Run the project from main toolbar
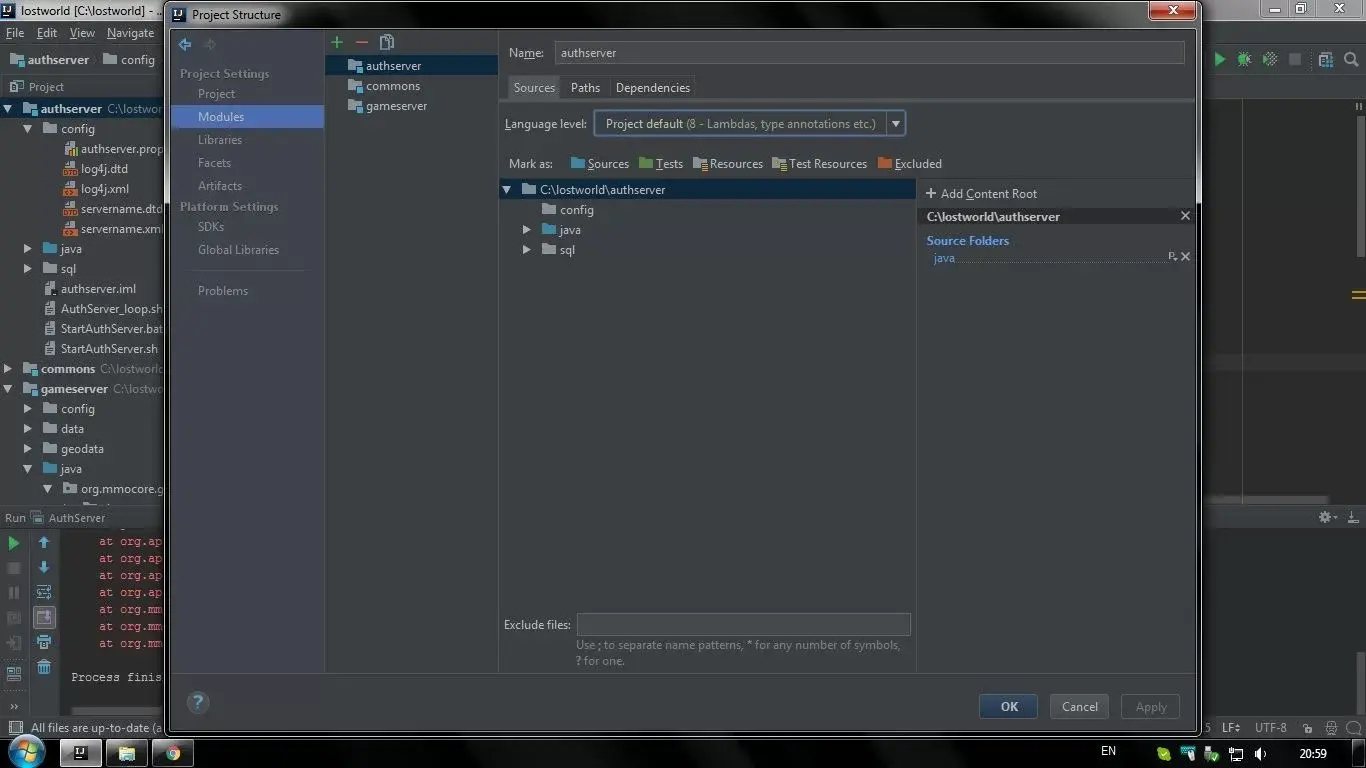This screenshot has width=1366, height=768. 1219,60
